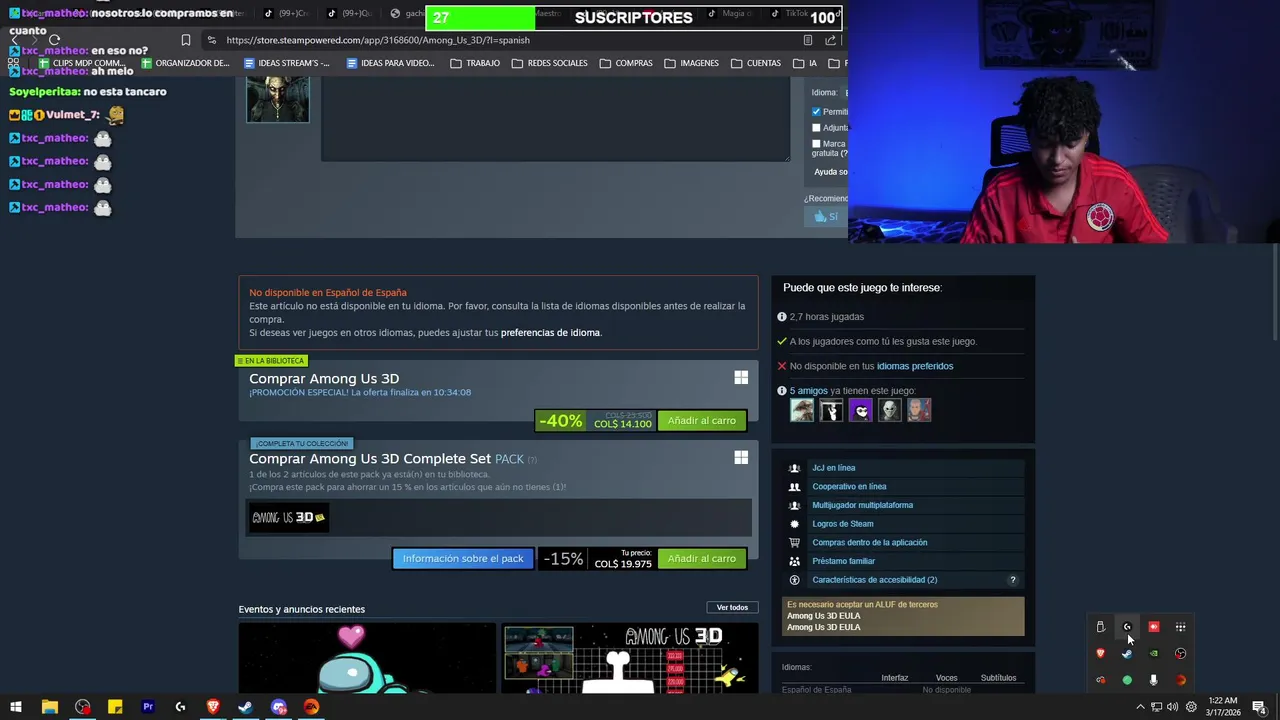The height and width of the screenshot is (720, 1280).
Task: Open the pink heart crewmate event thumbnail
Action: [x=367, y=658]
